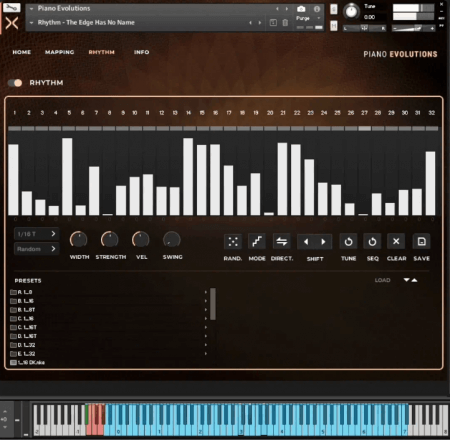Viewport: 450px width, 440px height.
Task: Open the instrument info icon
Action: click(x=317, y=9)
